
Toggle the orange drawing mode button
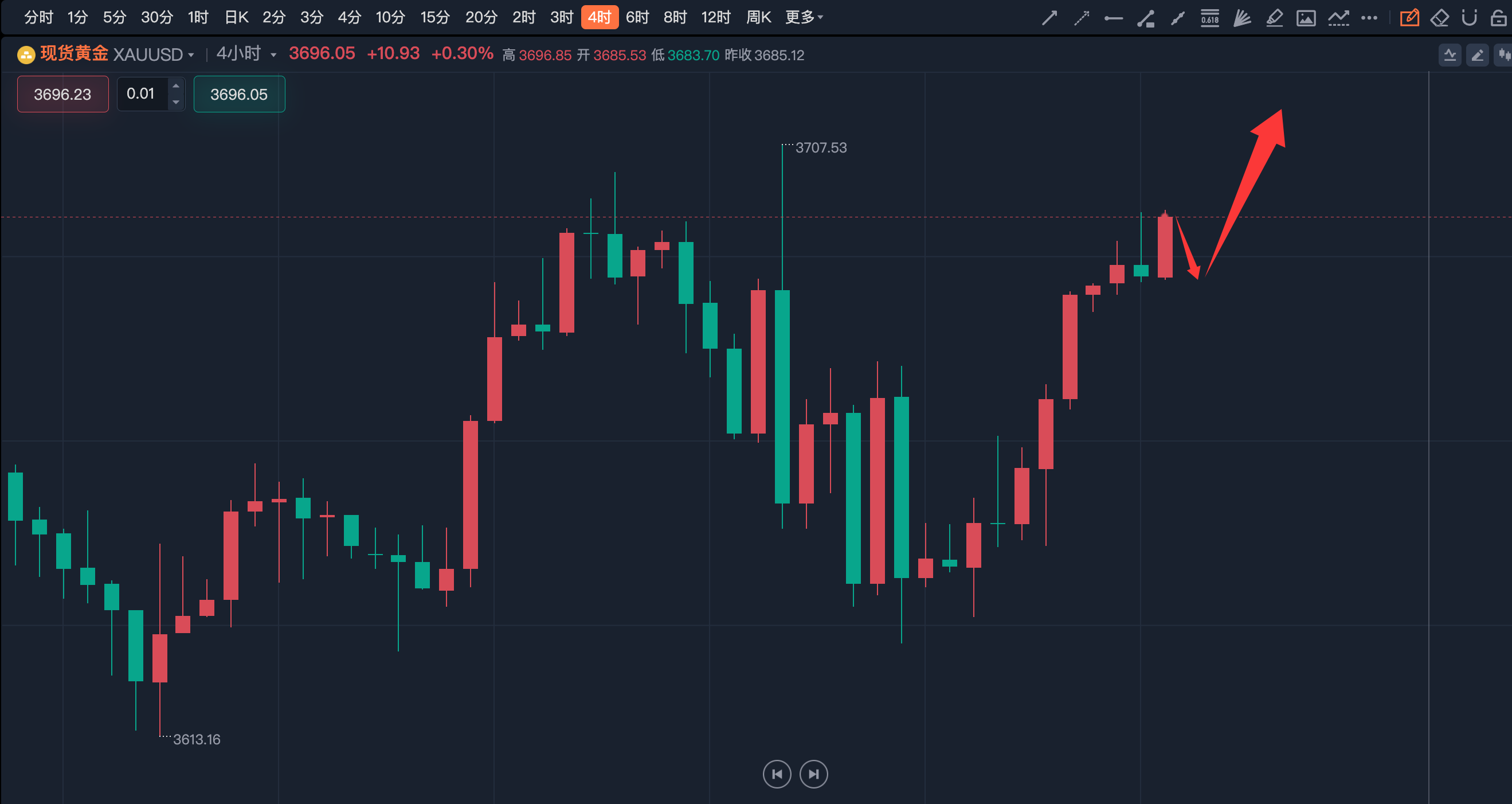click(x=1409, y=18)
